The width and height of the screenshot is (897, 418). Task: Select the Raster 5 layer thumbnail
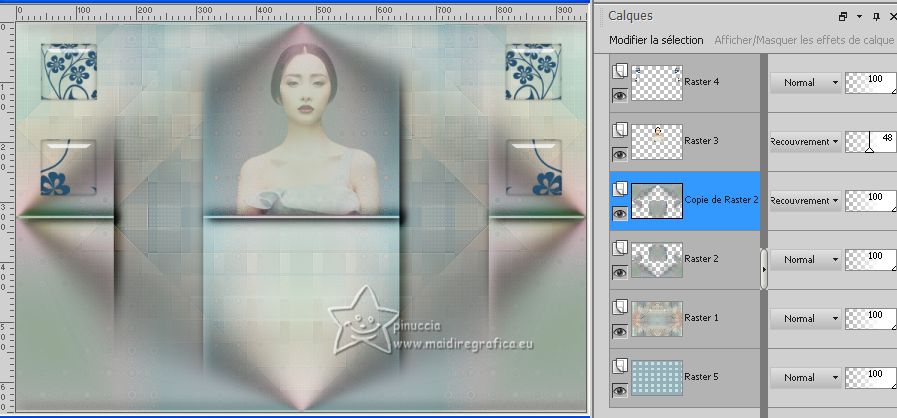tap(657, 377)
